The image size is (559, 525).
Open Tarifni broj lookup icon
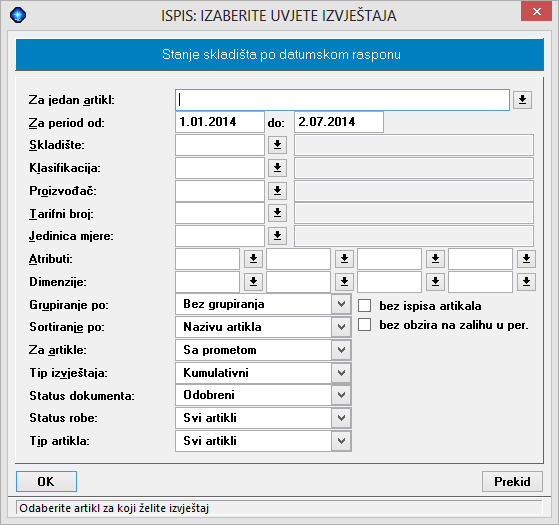click(x=277, y=213)
